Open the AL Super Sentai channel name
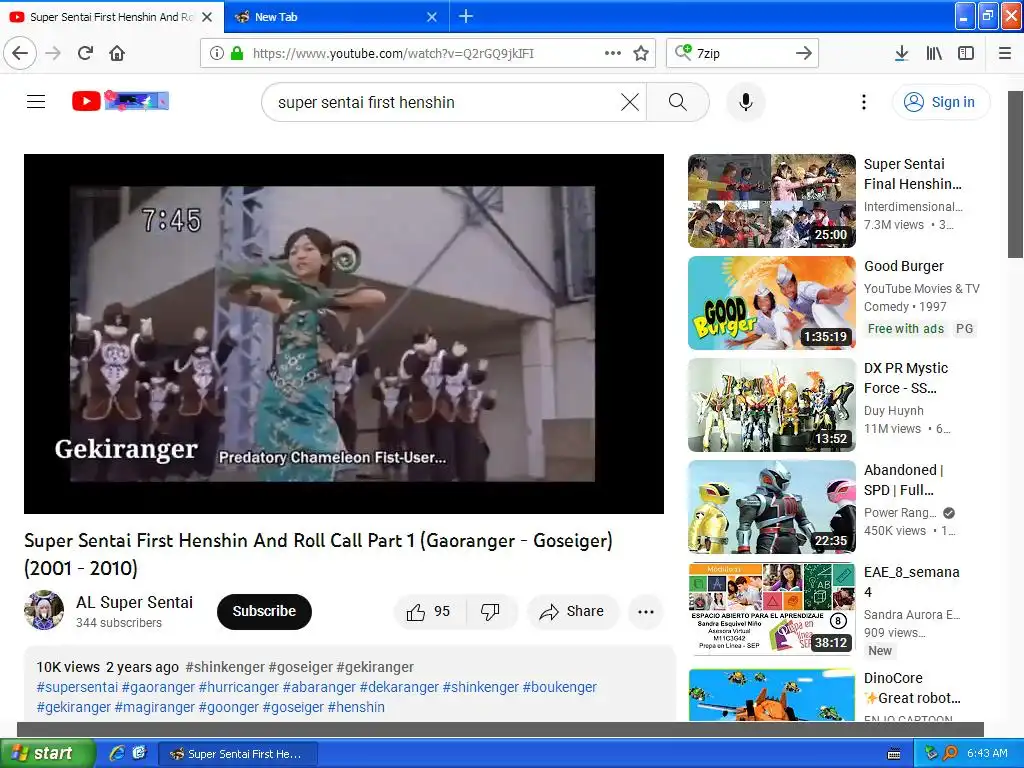This screenshot has width=1024, height=768. coord(135,602)
